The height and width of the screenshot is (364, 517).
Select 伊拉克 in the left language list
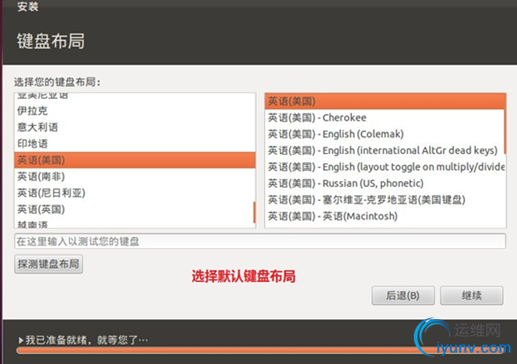click(x=134, y=111)
